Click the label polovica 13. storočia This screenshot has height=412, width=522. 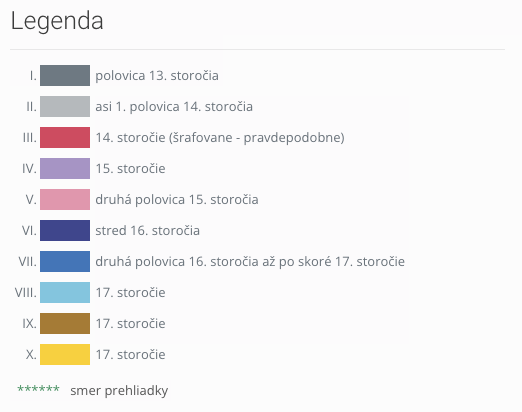tap(157, 76)
